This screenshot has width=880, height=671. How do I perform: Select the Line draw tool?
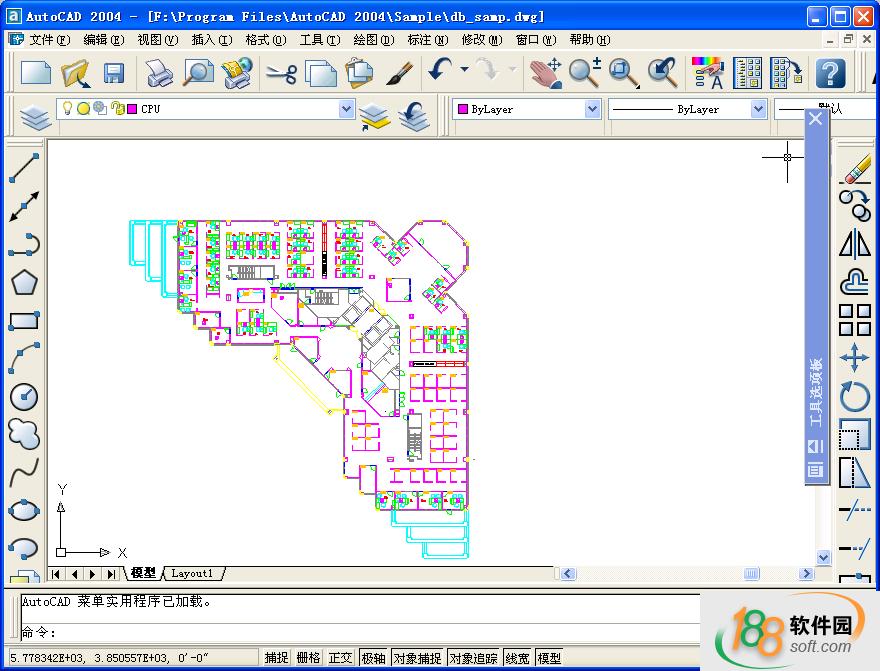tap(24, 168)
